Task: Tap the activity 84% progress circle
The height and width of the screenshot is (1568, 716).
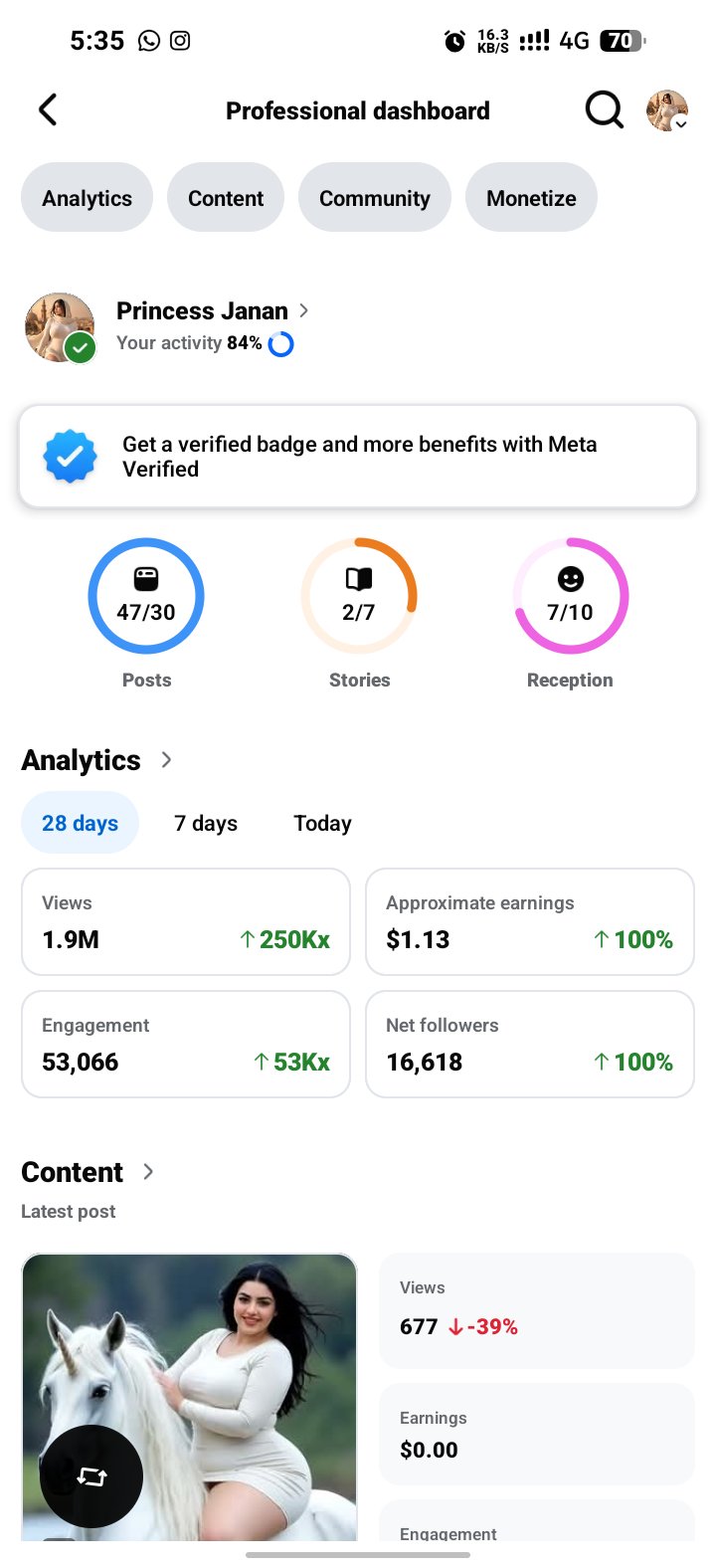Action: tap(281, 344)
